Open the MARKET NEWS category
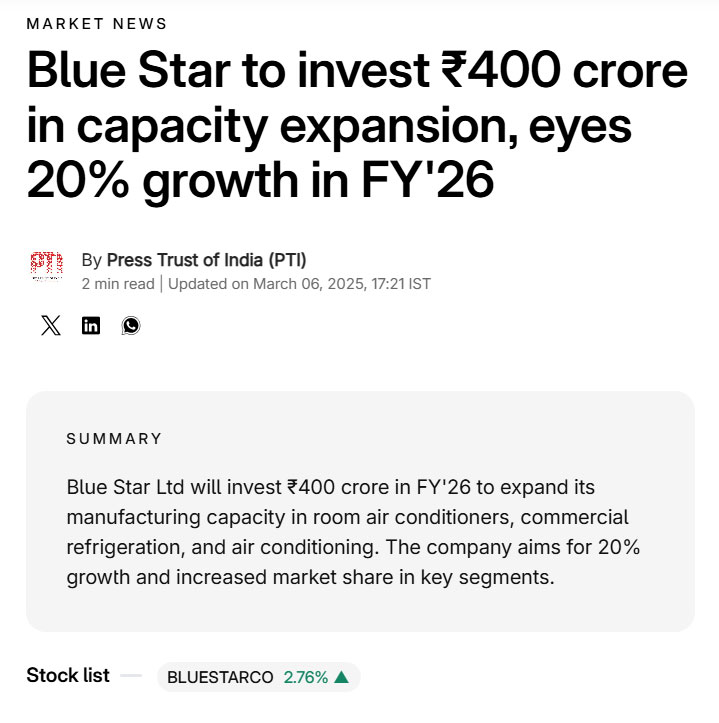719x723 pixels. click(97, 23)
